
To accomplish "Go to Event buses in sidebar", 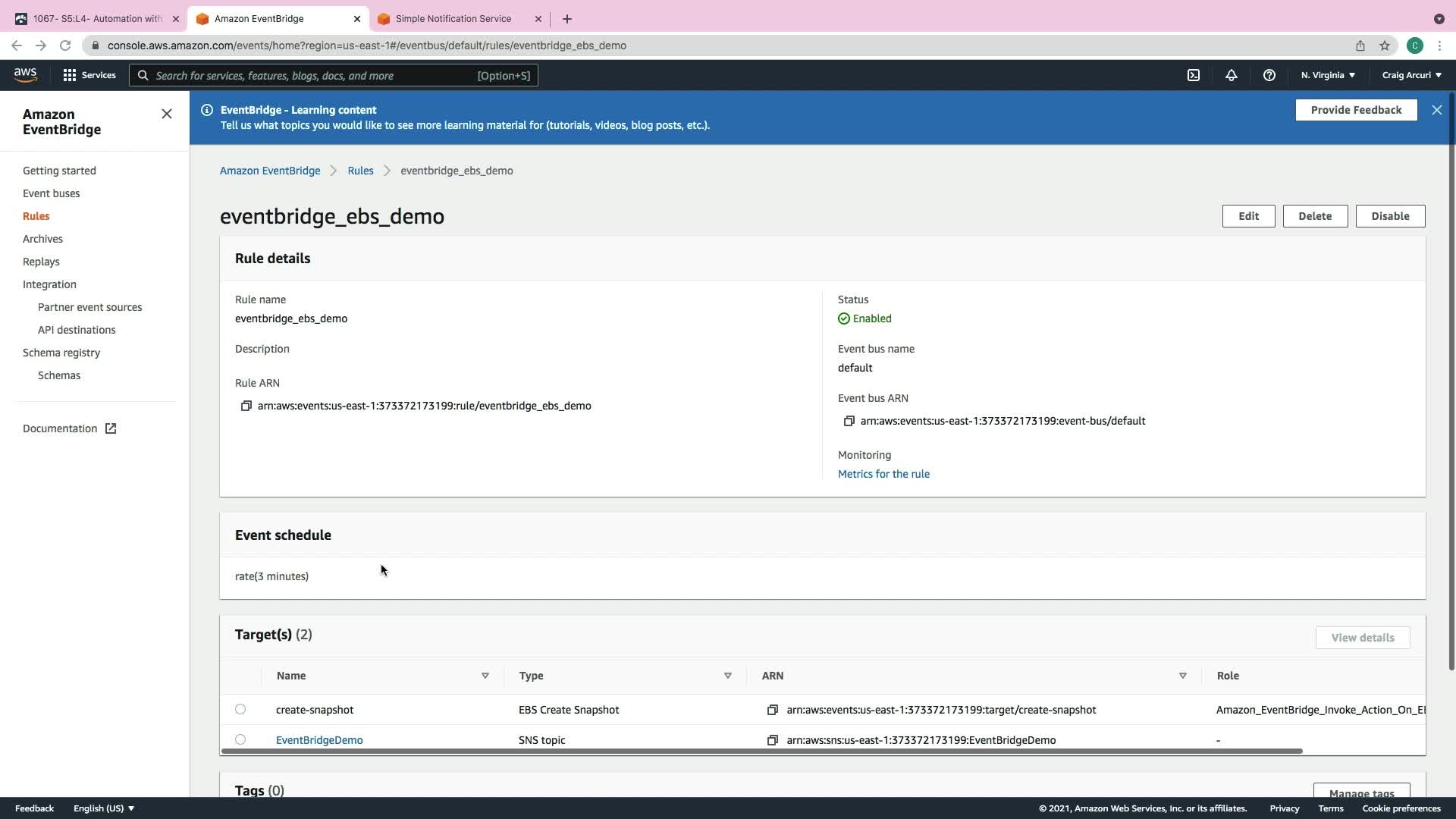I will 51,193.
